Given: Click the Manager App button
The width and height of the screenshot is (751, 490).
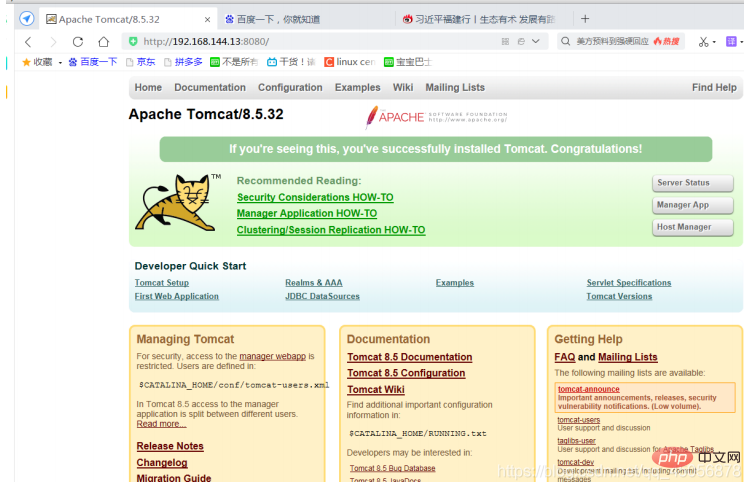Looking at the screenshot, I should pos(693,205).
